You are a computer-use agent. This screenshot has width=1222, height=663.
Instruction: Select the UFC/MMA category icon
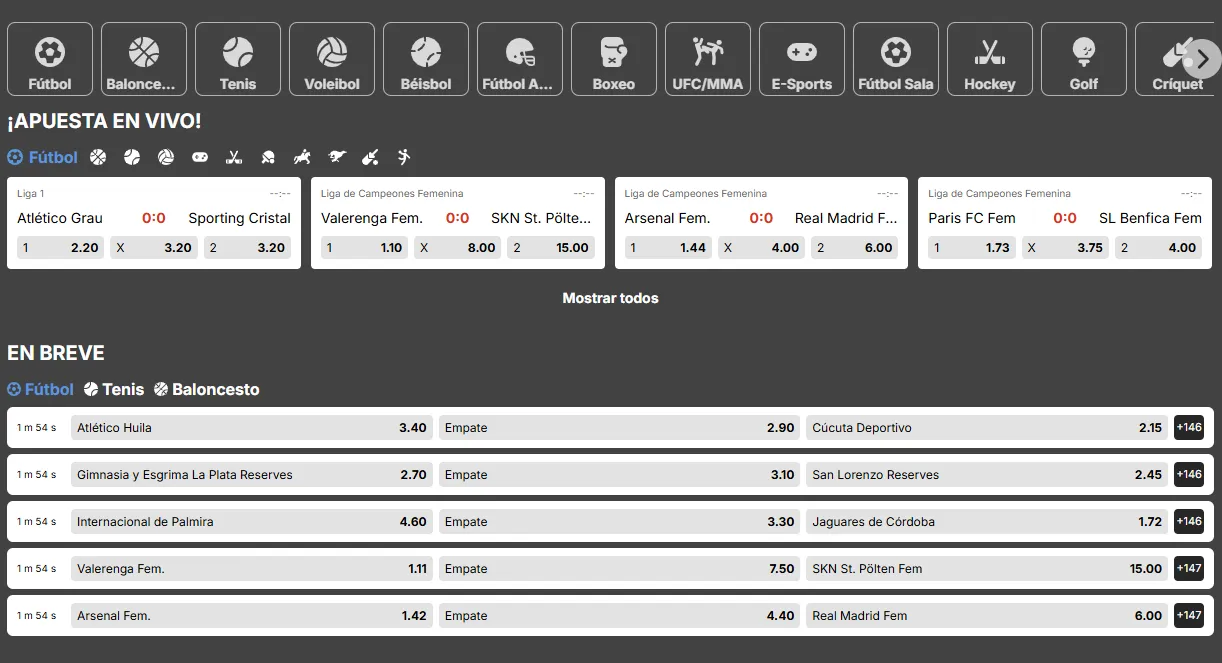(707, 60)
